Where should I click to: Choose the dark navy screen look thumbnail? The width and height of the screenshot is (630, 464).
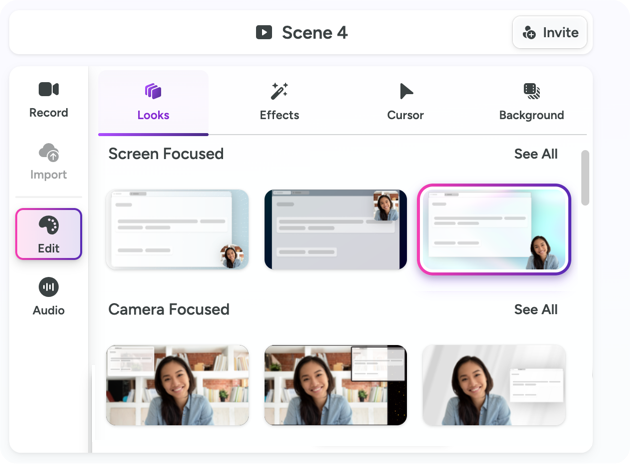pos(335,229)
